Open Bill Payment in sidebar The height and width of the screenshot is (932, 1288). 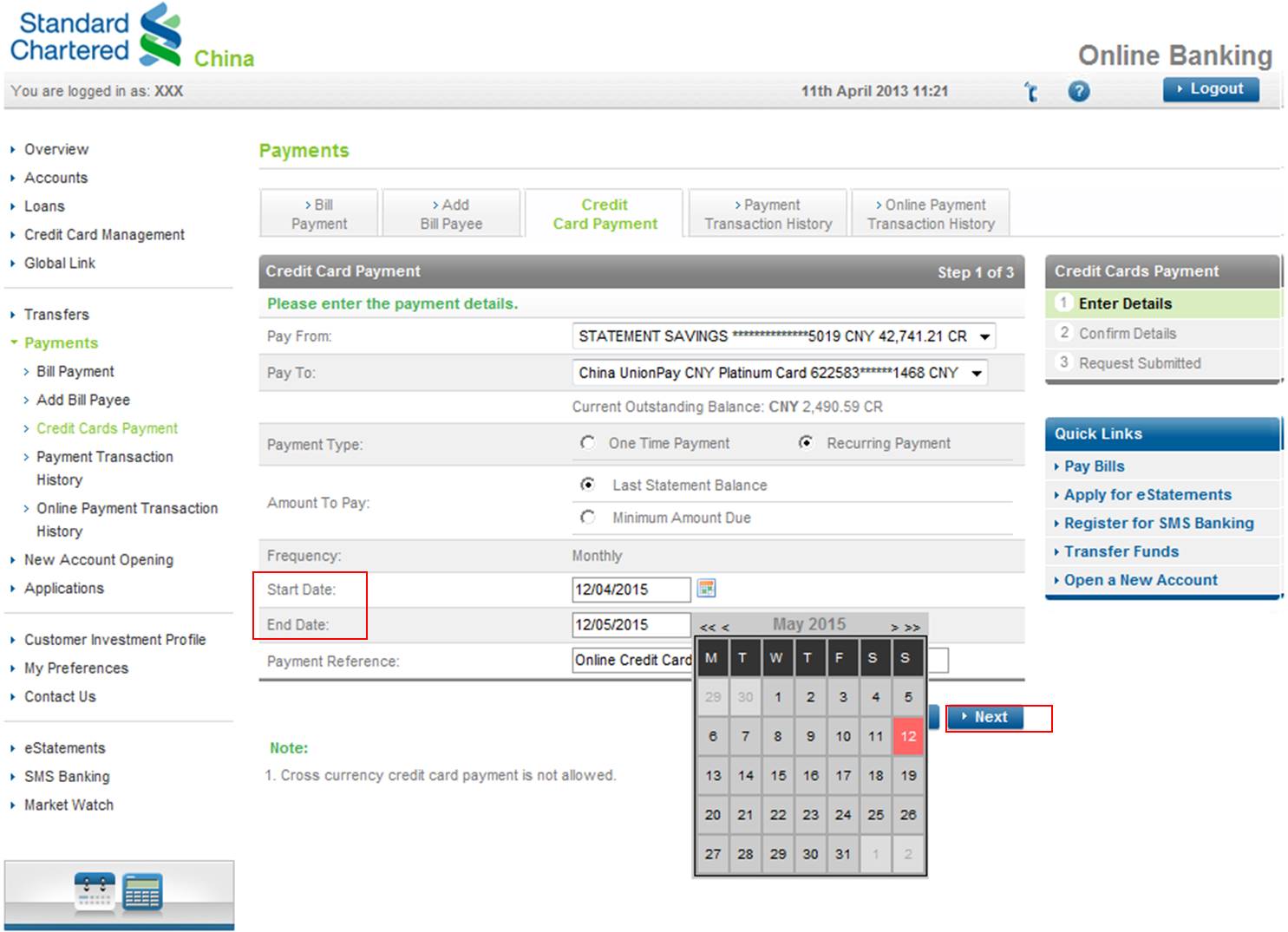[75, 371]
